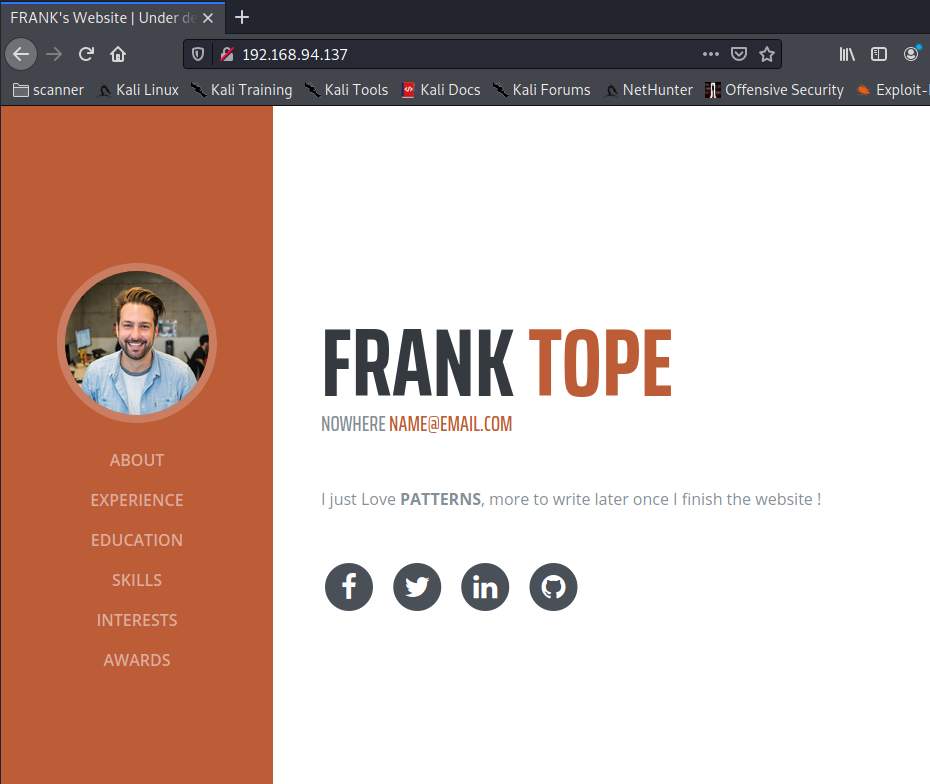Bookmark this page with the star
930x784 pixels.
(x=767, y=55)
